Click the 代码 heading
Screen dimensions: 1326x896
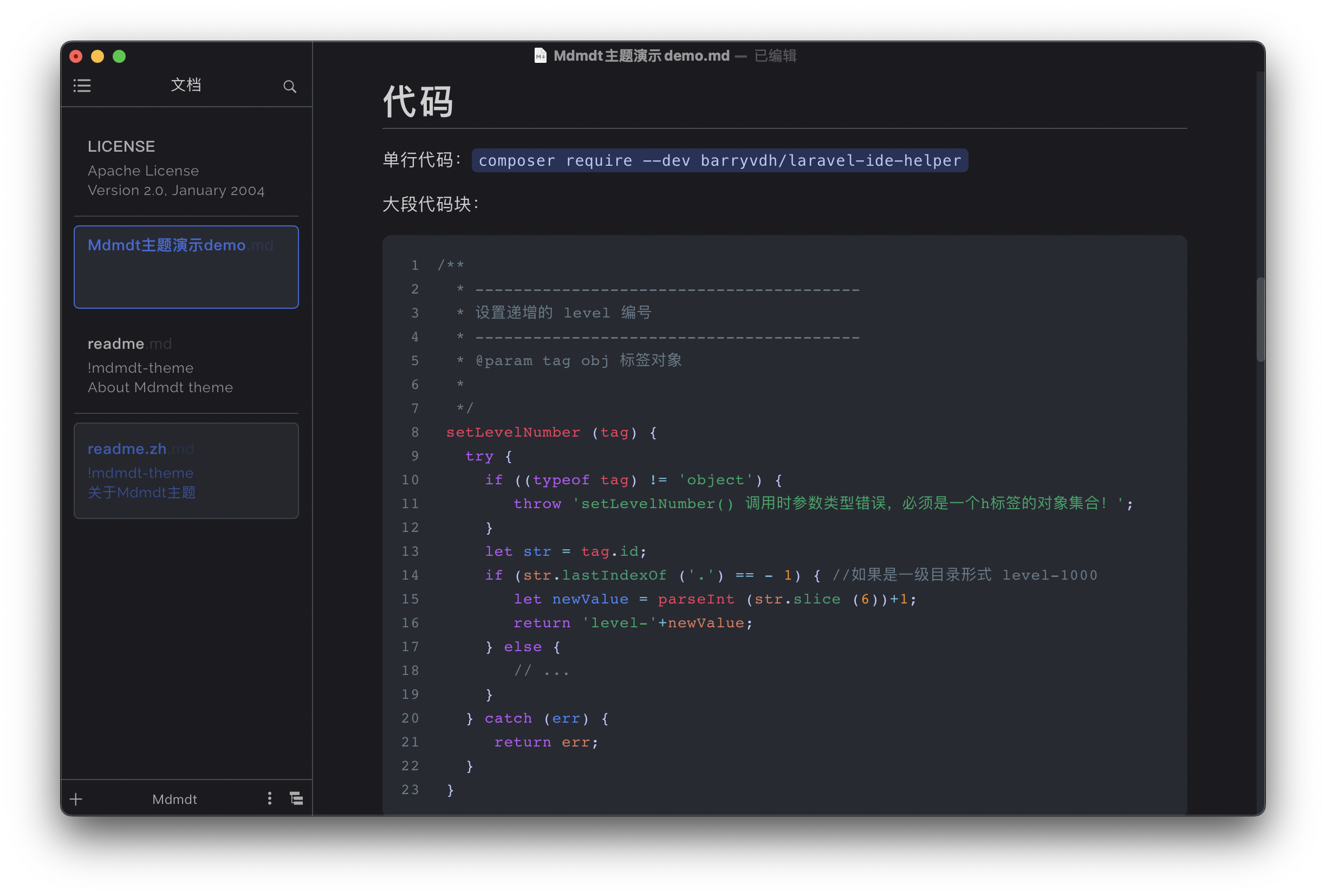tap(418, 102)
